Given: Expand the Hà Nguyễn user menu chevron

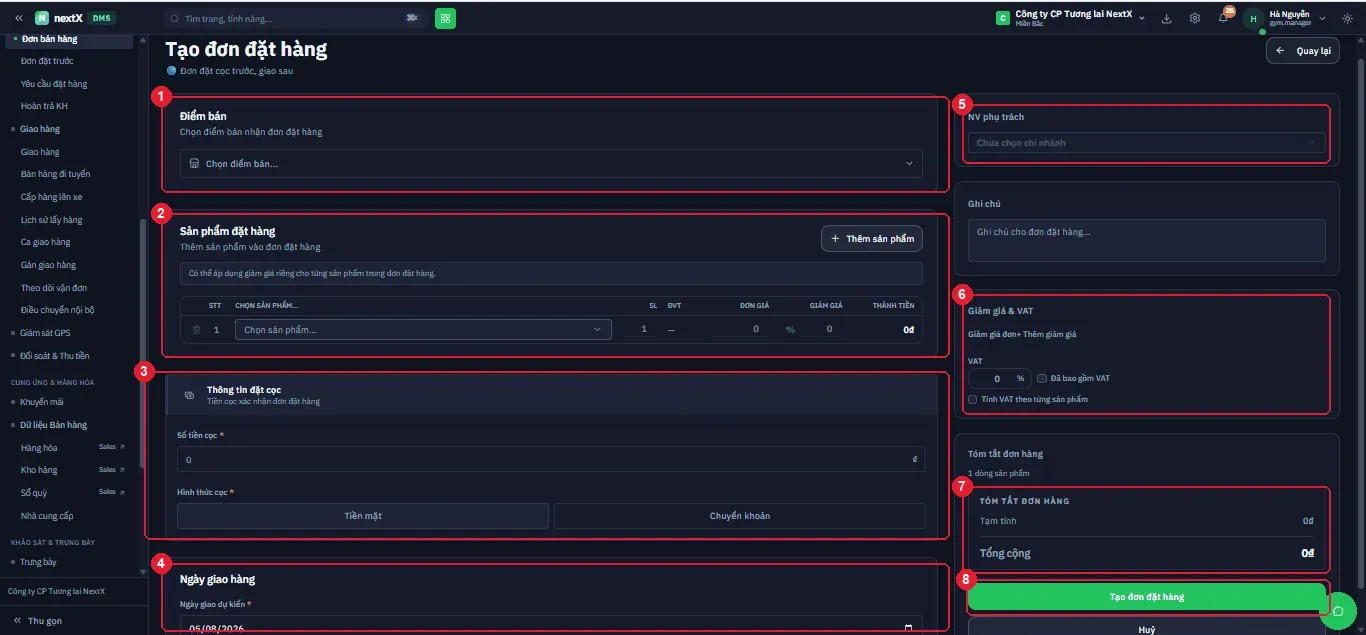Looking at the screenshot, I should 1322,18.
